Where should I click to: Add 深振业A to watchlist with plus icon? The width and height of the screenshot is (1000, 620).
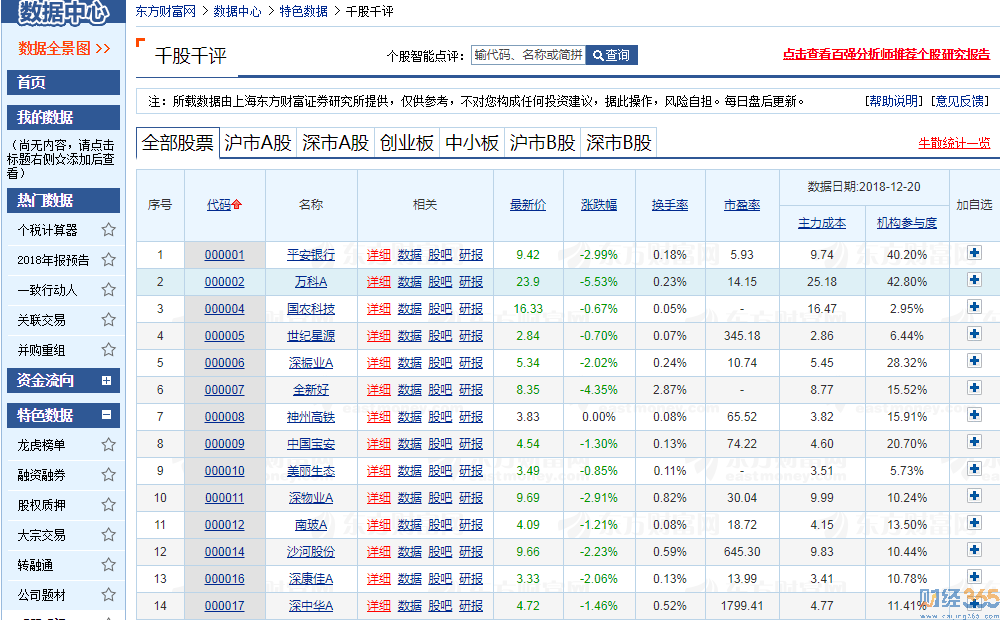974,361
